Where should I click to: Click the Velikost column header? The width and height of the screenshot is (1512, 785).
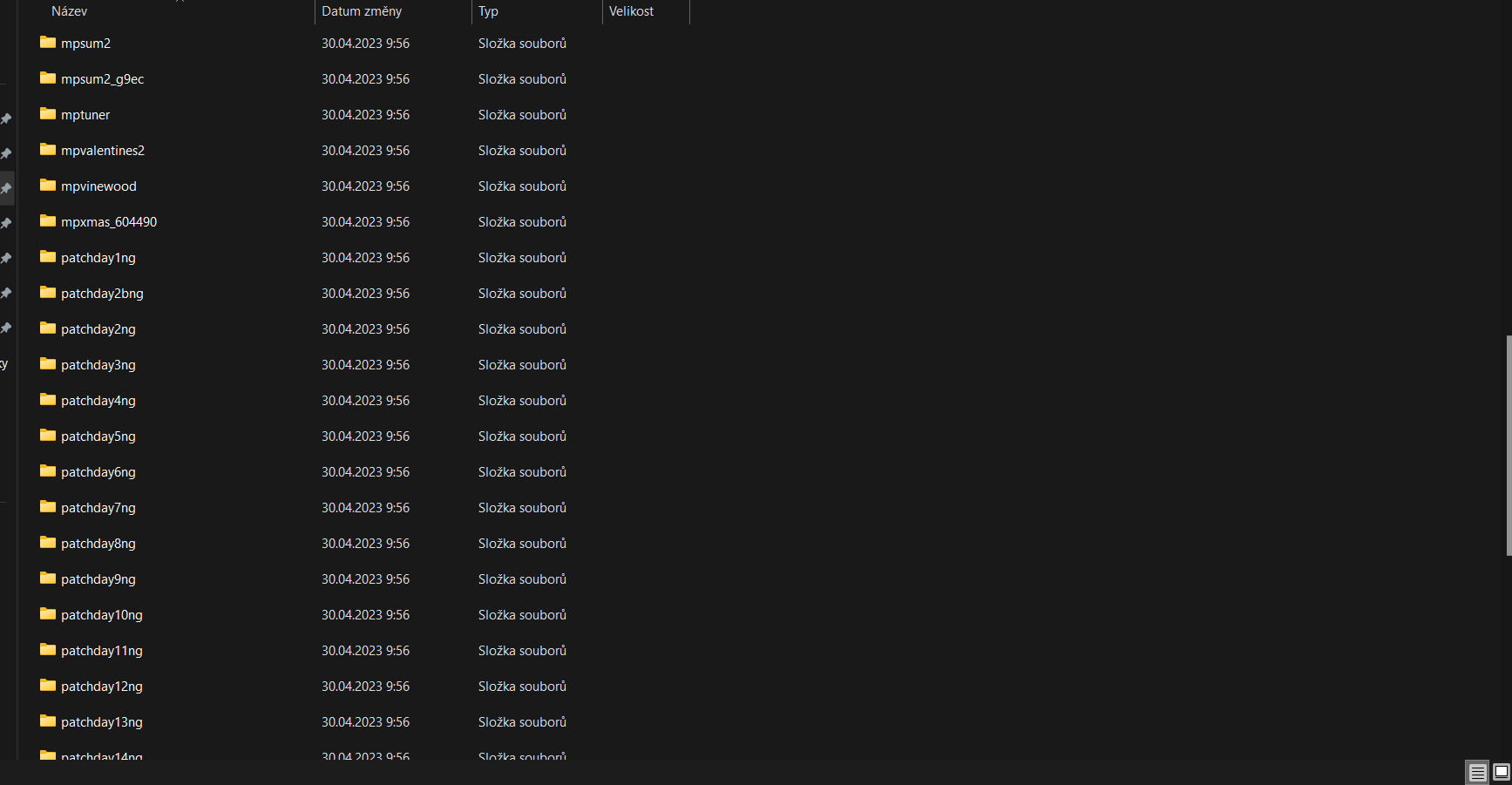coord(631,11)
